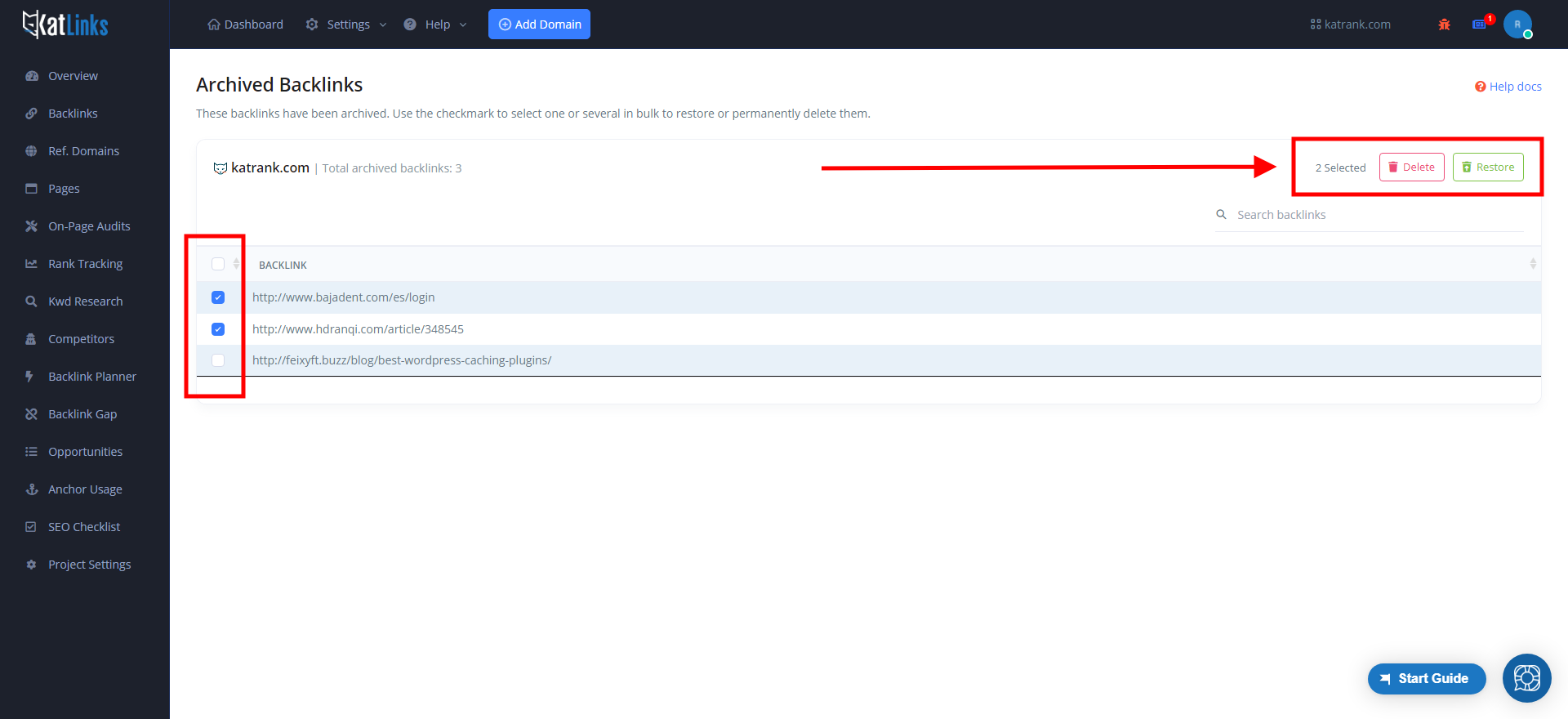Viewport: 1568px width, 719px height.
Task: Open Rank Tracking section
Action: pos(85,264)
